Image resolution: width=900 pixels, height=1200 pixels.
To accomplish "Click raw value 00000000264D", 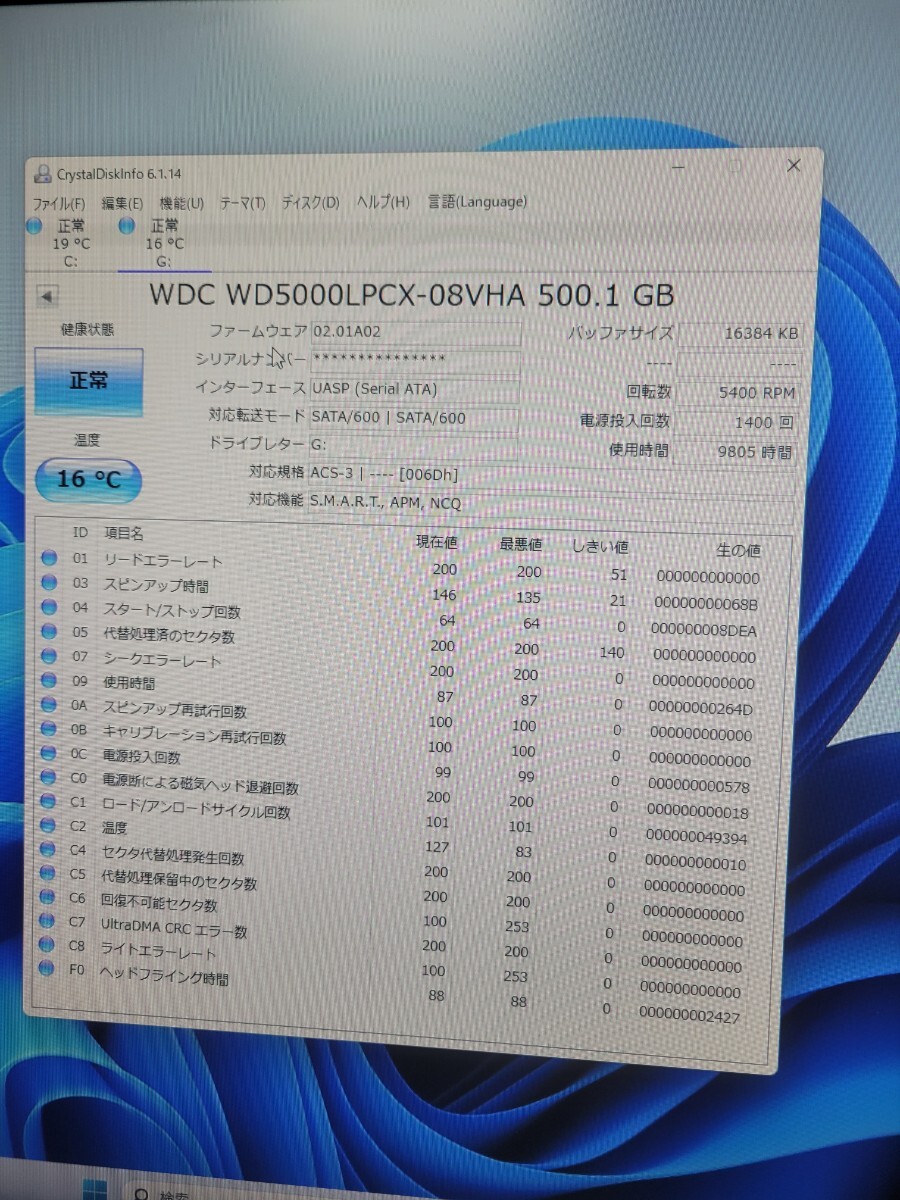I will (700, 709).
